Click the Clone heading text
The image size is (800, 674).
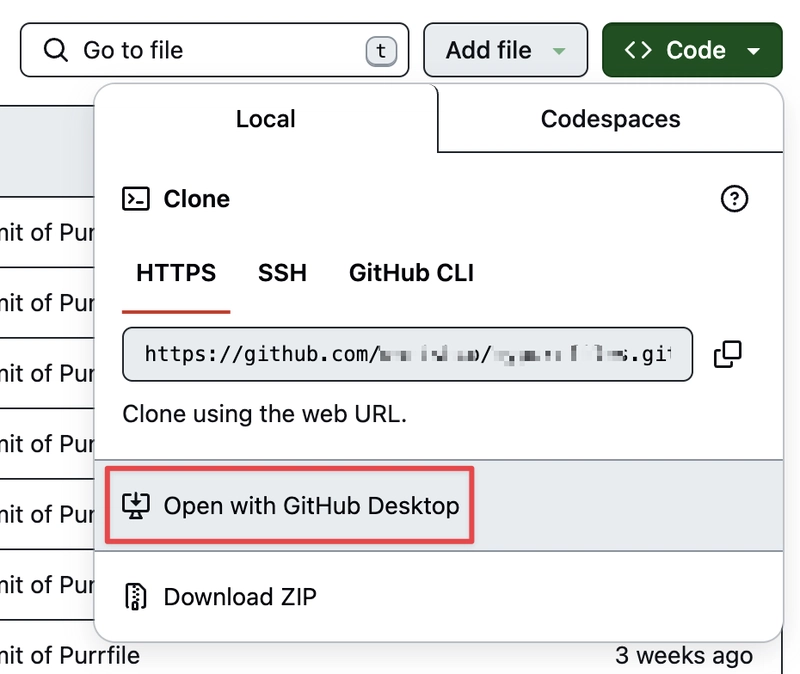tap(196, 199)
